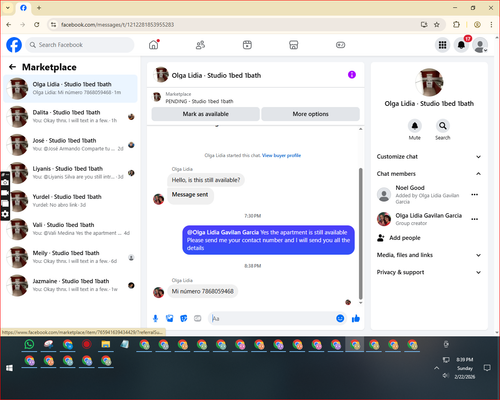The image size is (500, 400).
Task: Click the listing thumbnail beside PENDING status
Action: [157, 97]
